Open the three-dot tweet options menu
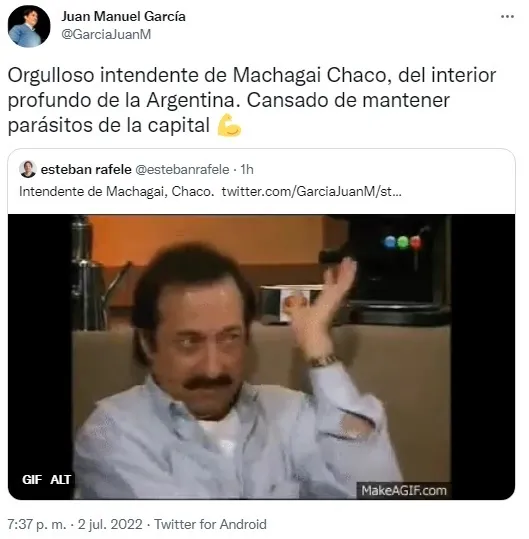 [x=507, y=16]
